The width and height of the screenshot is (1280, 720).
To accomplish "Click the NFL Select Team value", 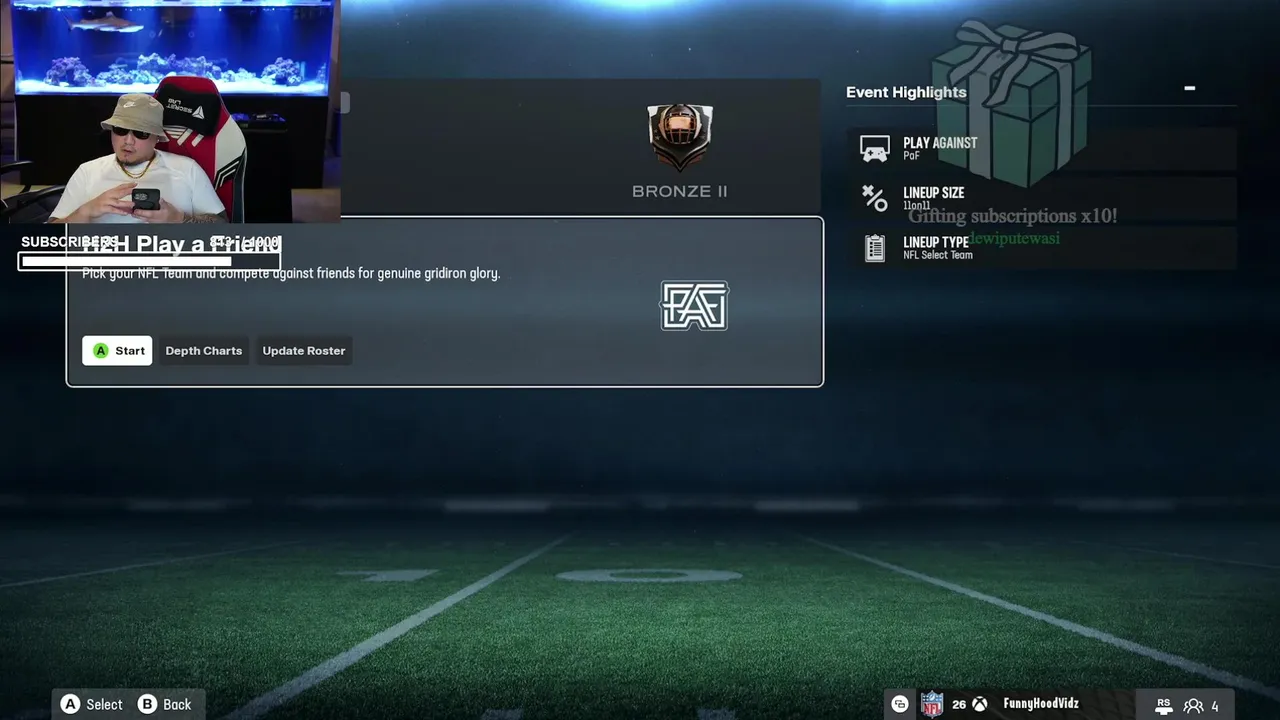I will point(938,255).
